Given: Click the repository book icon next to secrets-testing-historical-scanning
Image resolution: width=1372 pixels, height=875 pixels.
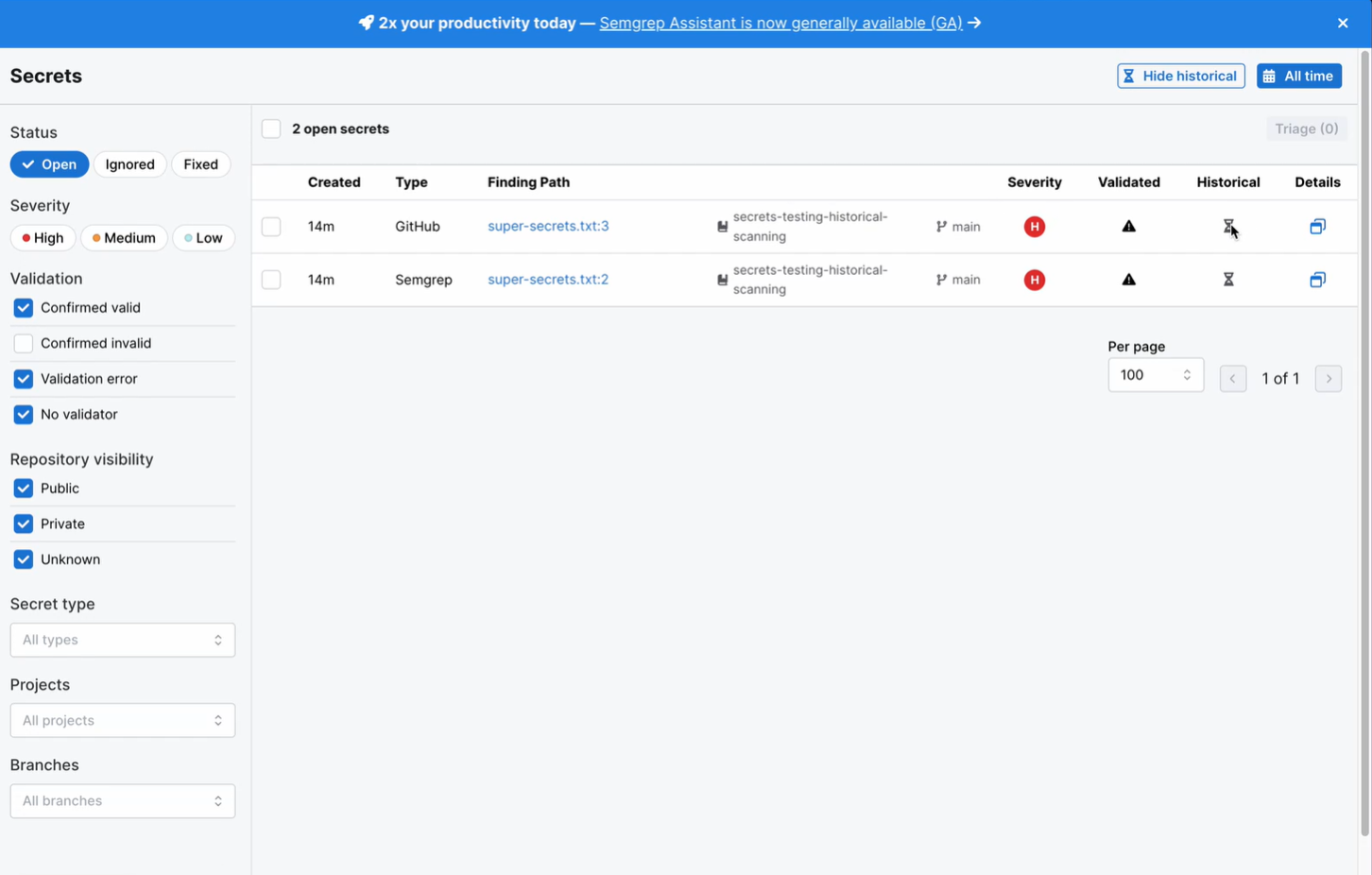Looking at the screenshot, I should point(721,227).
